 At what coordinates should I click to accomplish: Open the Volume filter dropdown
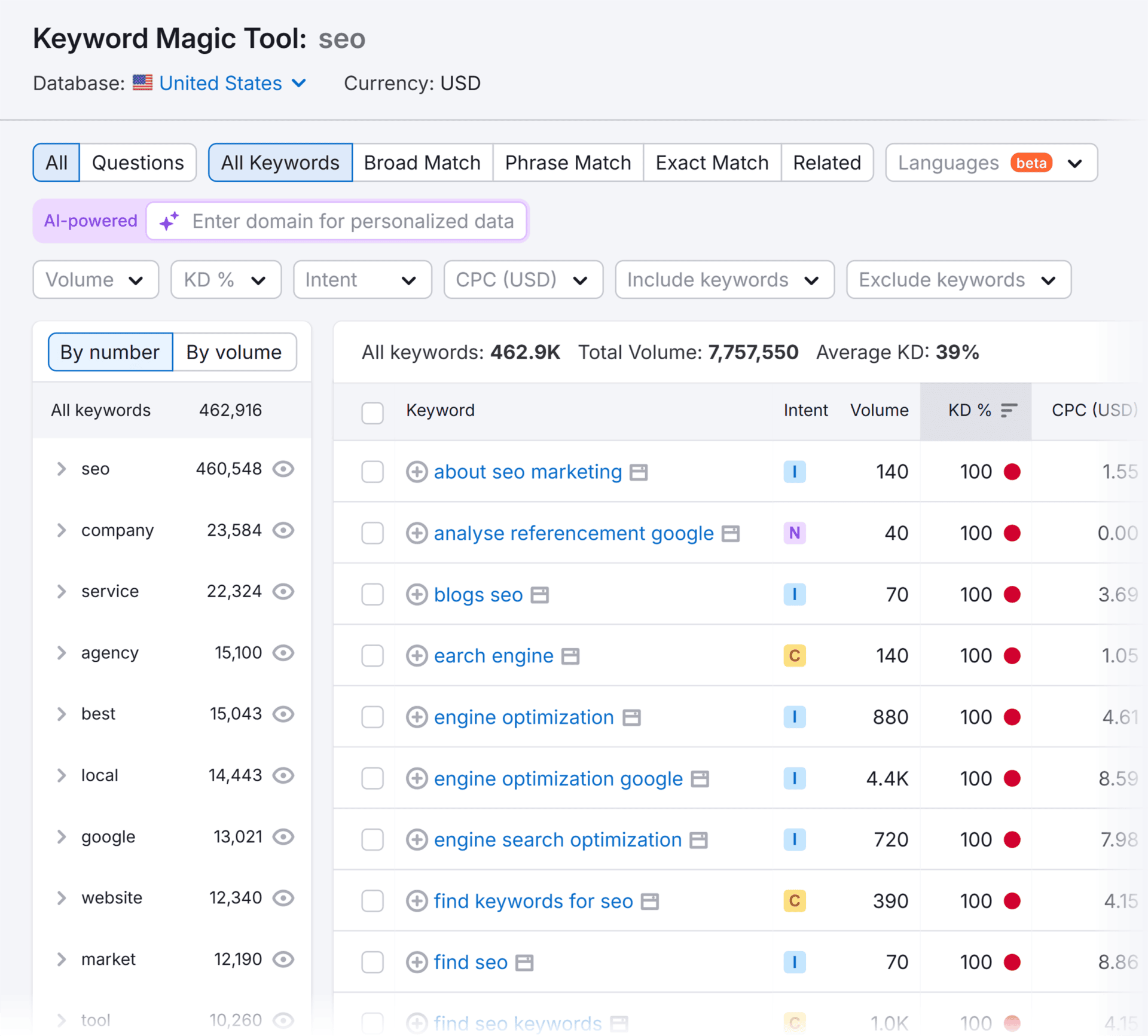click(95, 279)
